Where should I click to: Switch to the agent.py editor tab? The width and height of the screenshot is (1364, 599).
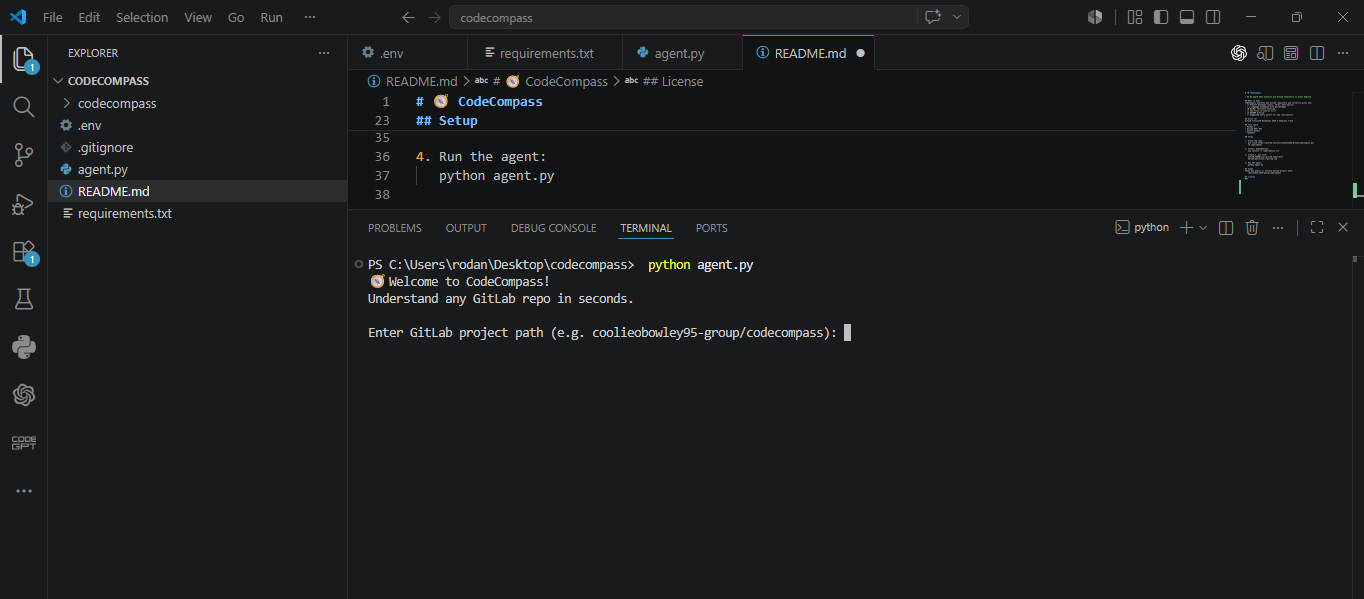tap(683, 53)
